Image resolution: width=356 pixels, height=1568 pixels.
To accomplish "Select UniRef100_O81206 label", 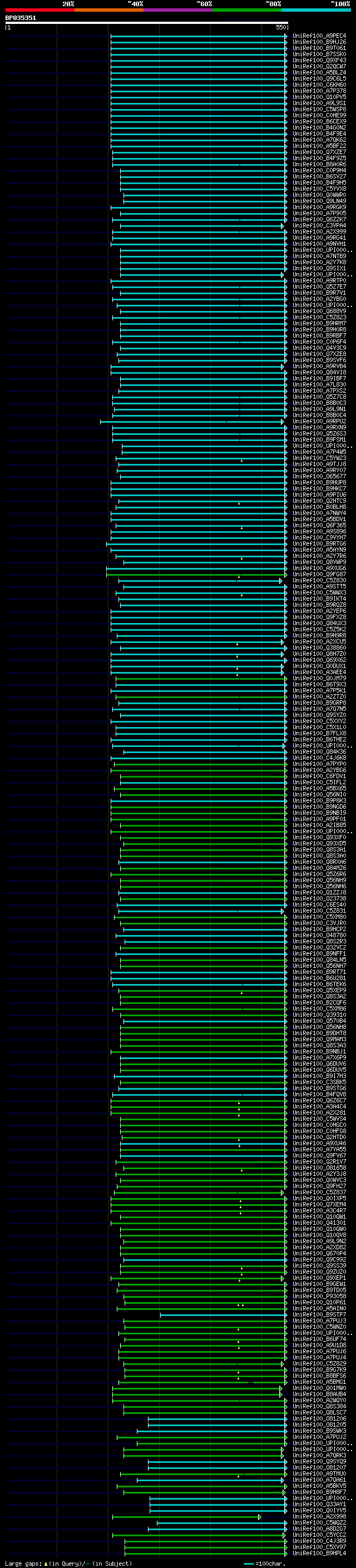I will click(319, 1418).
